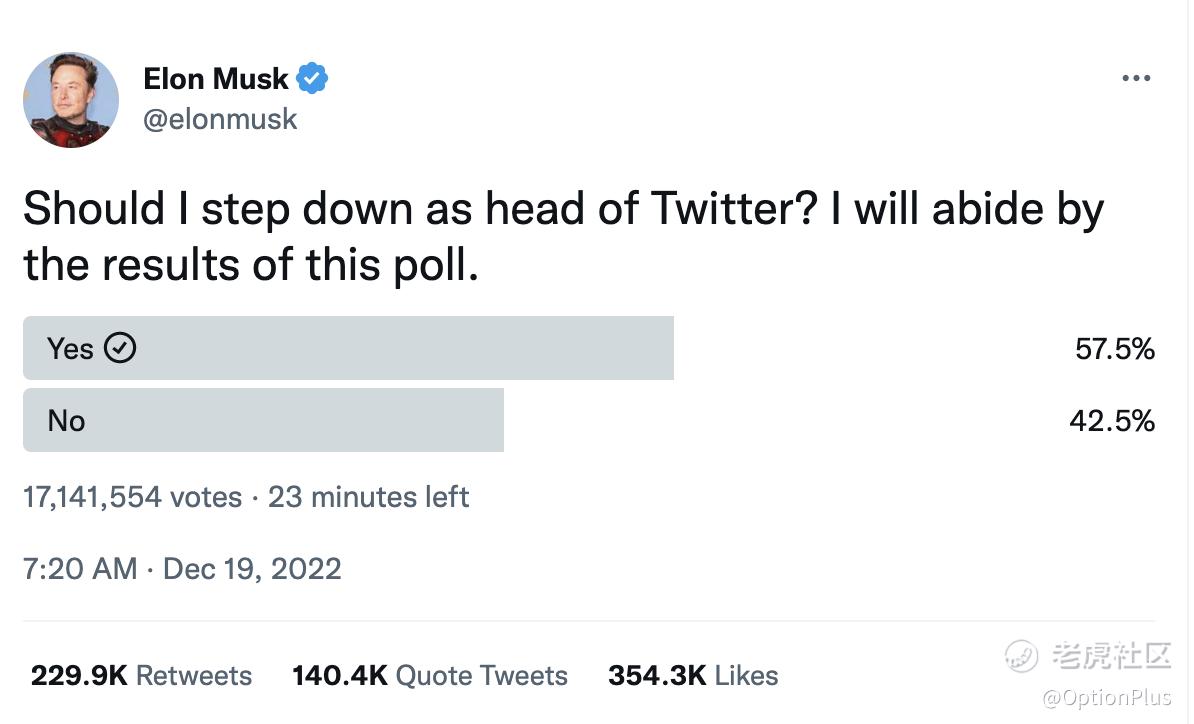Screen dimensions: 1194x724
Task: Click the 23 minutes left label
Action: click(x=369, y=497)
